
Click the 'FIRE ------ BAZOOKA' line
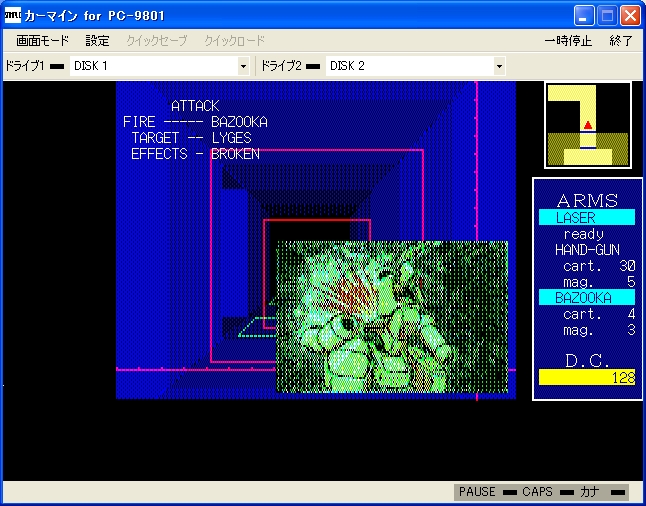point(195,122)
